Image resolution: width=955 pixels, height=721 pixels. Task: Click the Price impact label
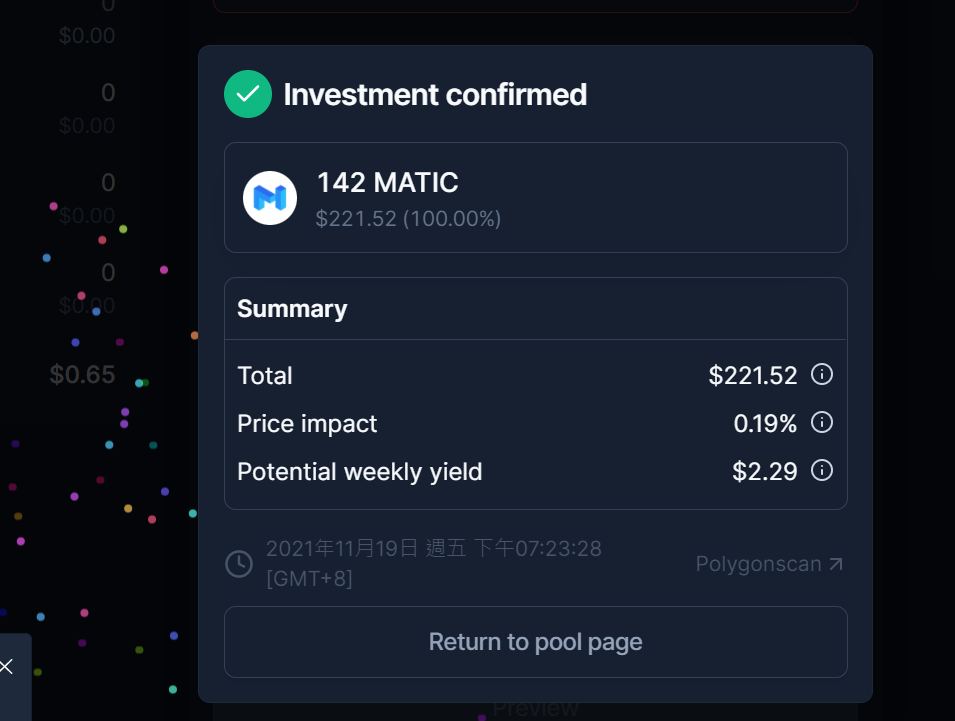tap(307, 424)
